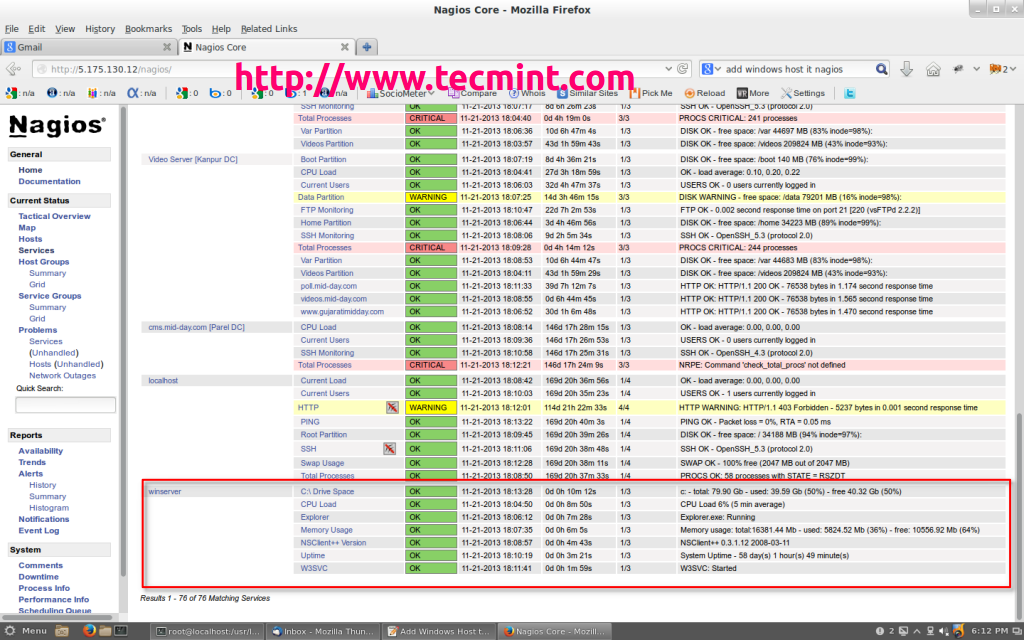The height and width of the screenshot is (640, 1024).
Task: Open the Swap Usage service link
Action: pyautogui.click(x=322, y=463)
